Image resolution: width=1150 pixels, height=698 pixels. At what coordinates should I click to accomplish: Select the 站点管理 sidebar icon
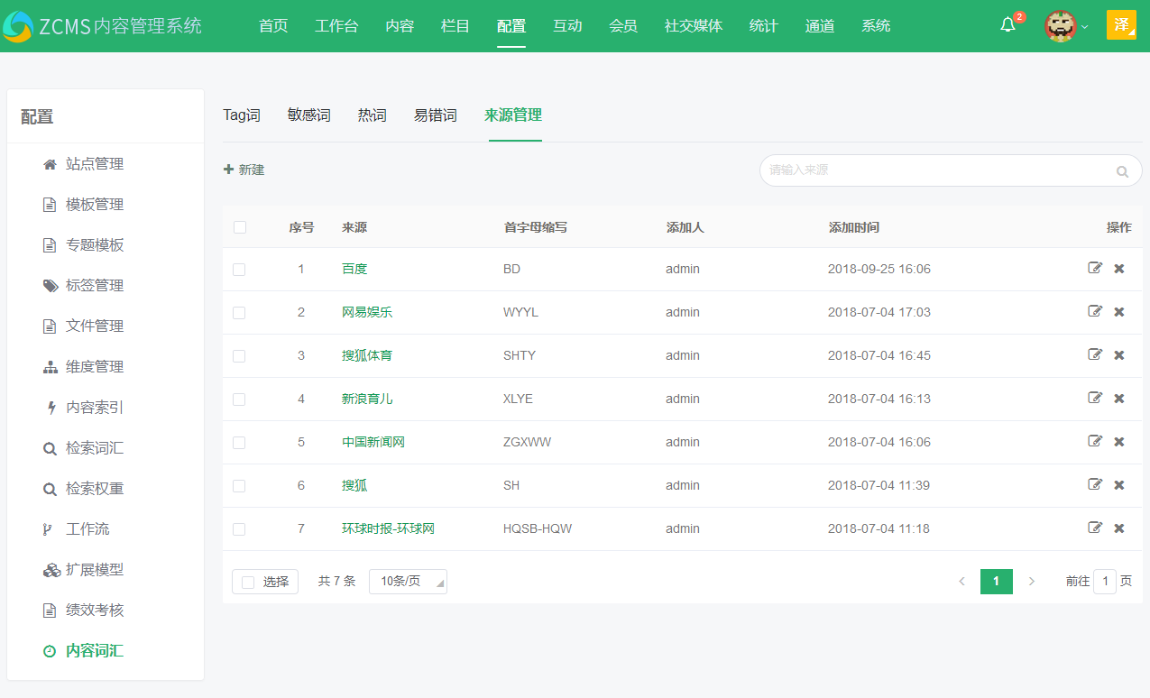click(x=49, y=164)
